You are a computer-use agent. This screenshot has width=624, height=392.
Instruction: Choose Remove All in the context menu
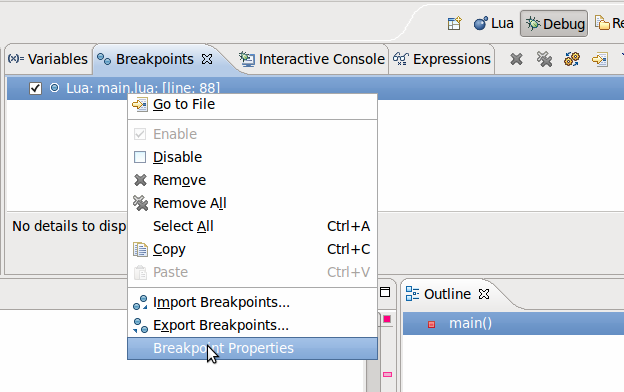pos(252,203)
